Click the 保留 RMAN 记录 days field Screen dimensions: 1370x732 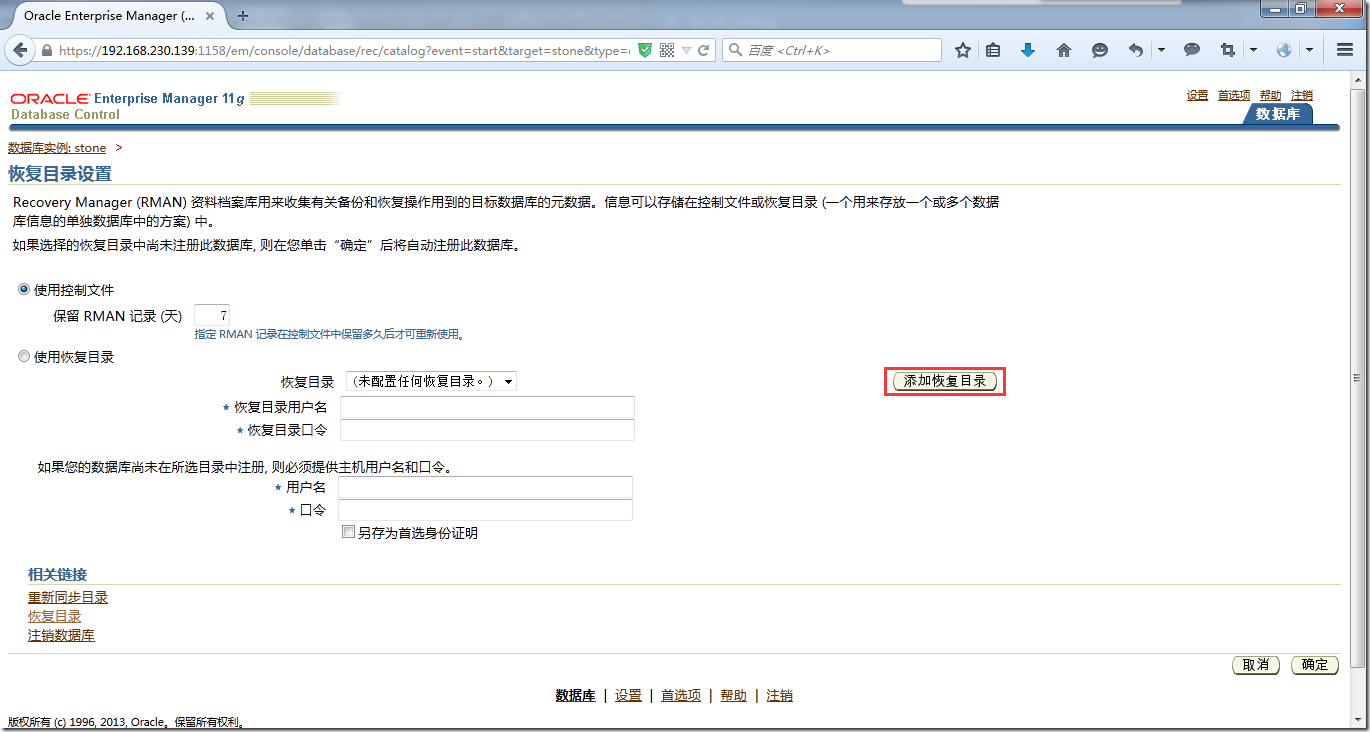212,315
